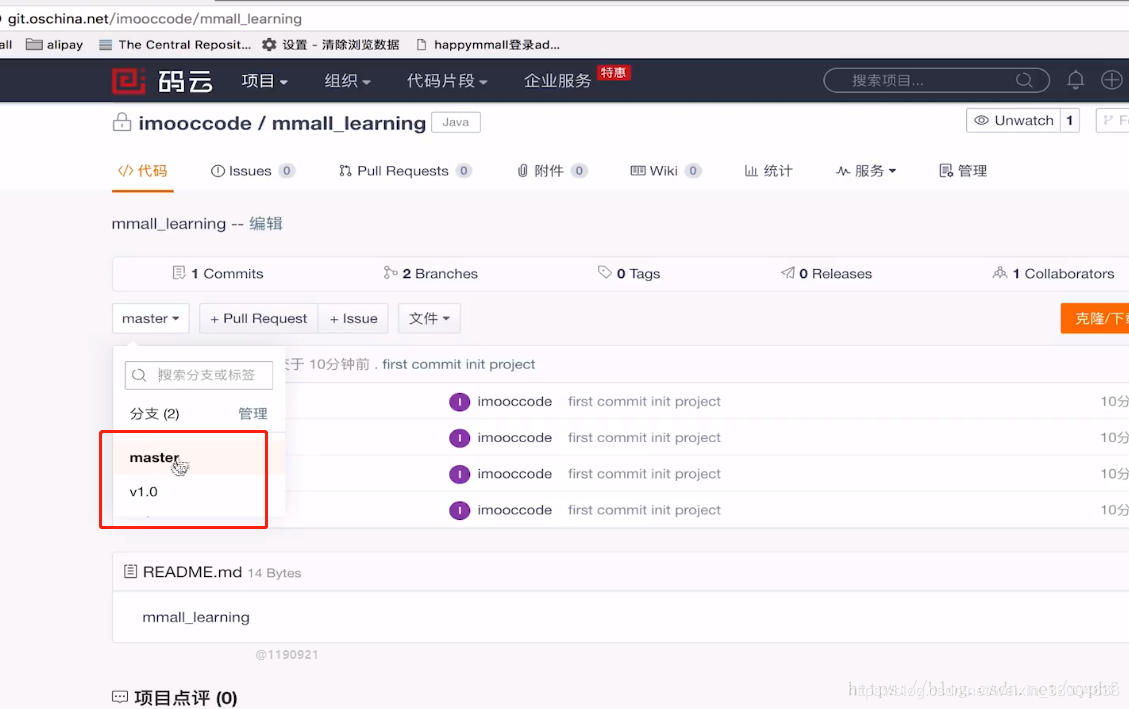The image size is (1129, 709).
Task: Open The Central Repository bookmark
Action: [x=175, y=45]
